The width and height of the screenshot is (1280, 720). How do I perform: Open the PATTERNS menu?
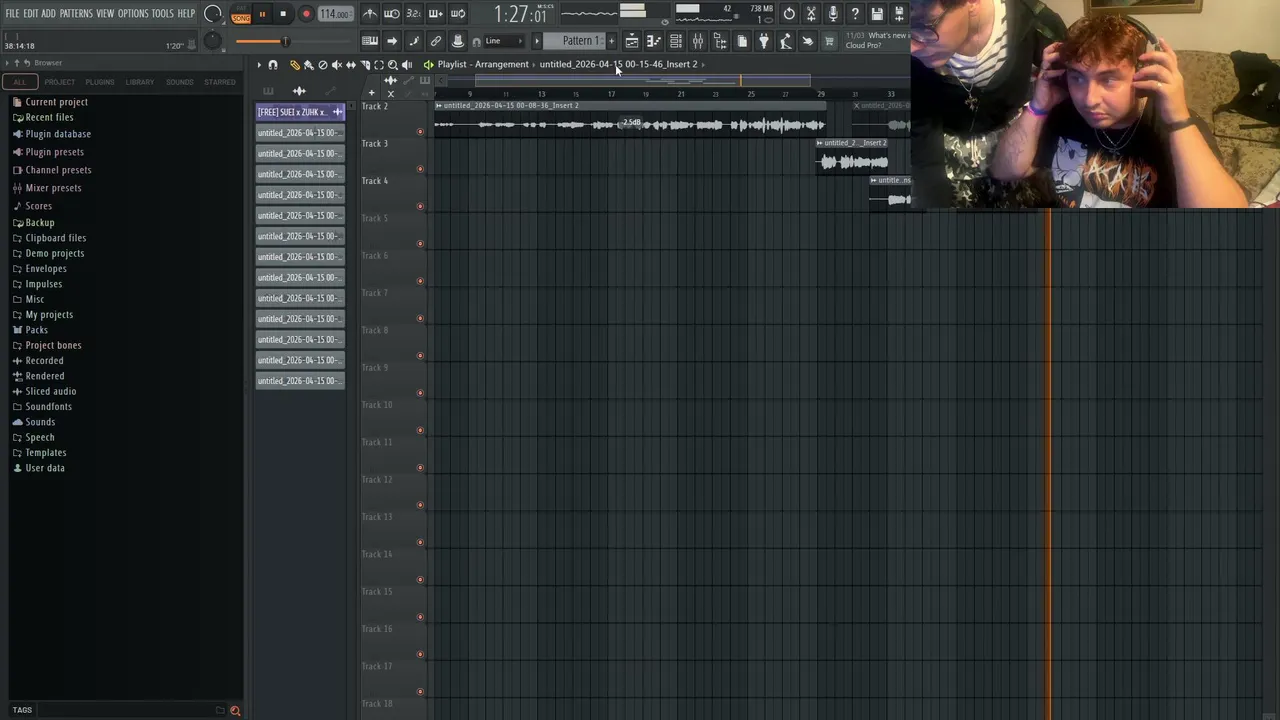point(76,14)
